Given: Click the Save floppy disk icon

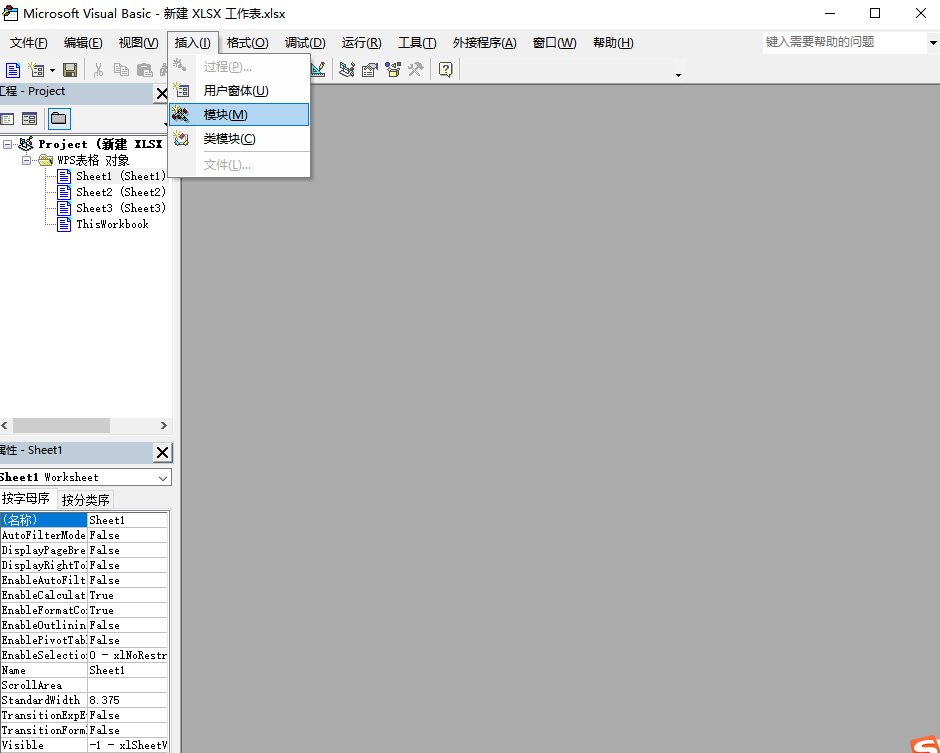Looking at the screenshot, I should click(70, 70).
